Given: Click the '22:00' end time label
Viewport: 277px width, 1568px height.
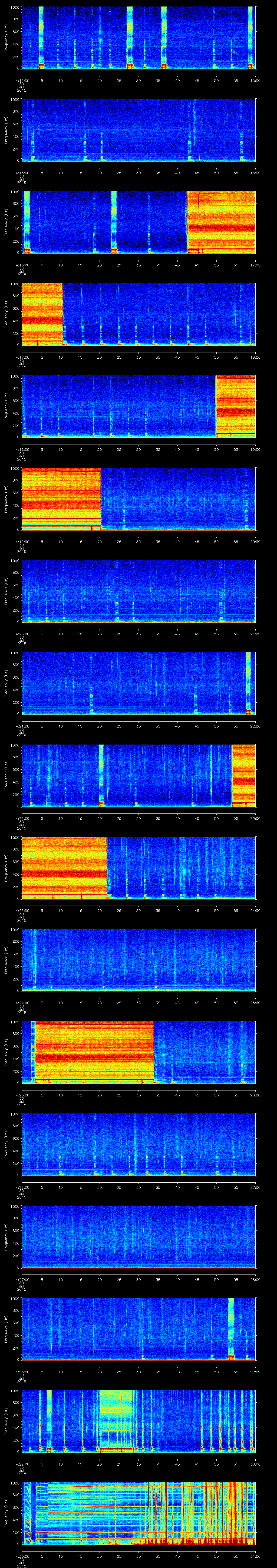Looking at the screenshot, I should (255, 726).
